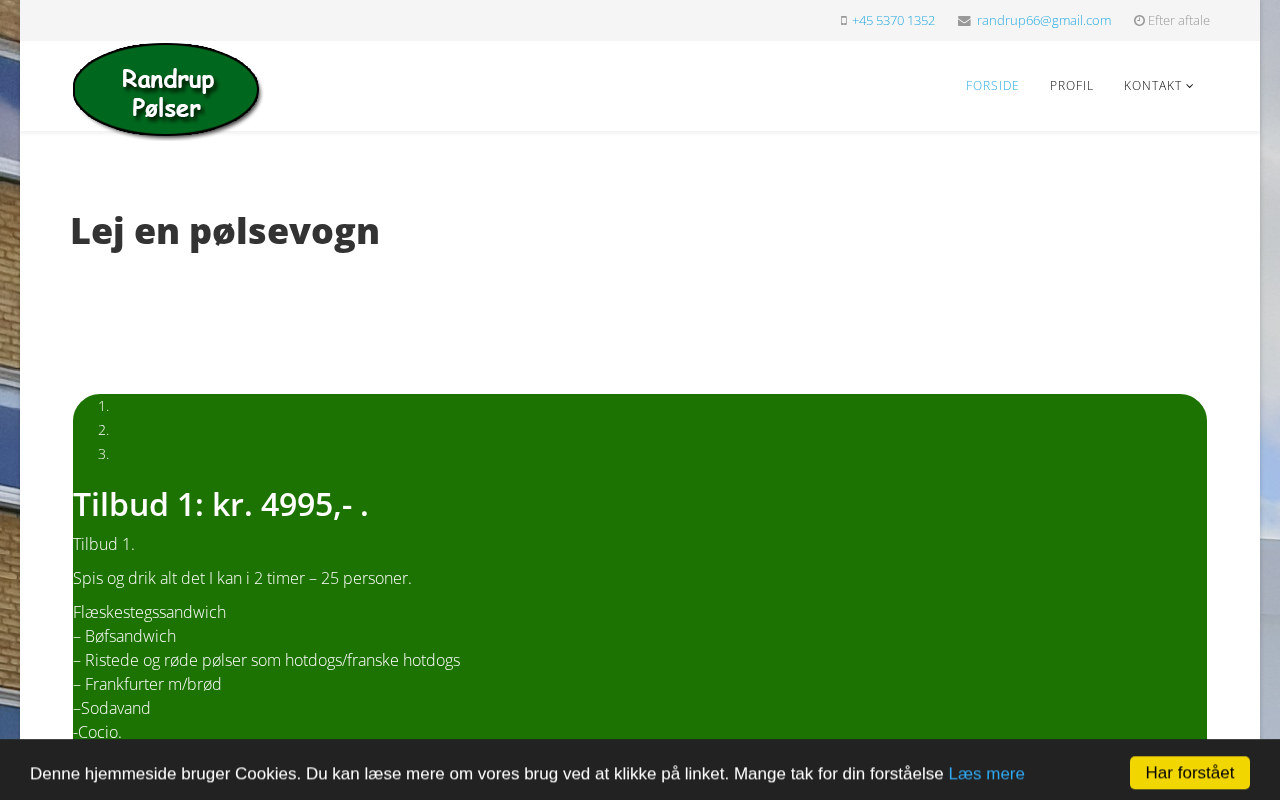Click the phone icon in top bar
Screen dimensions: 1280x800
(844, 20)
